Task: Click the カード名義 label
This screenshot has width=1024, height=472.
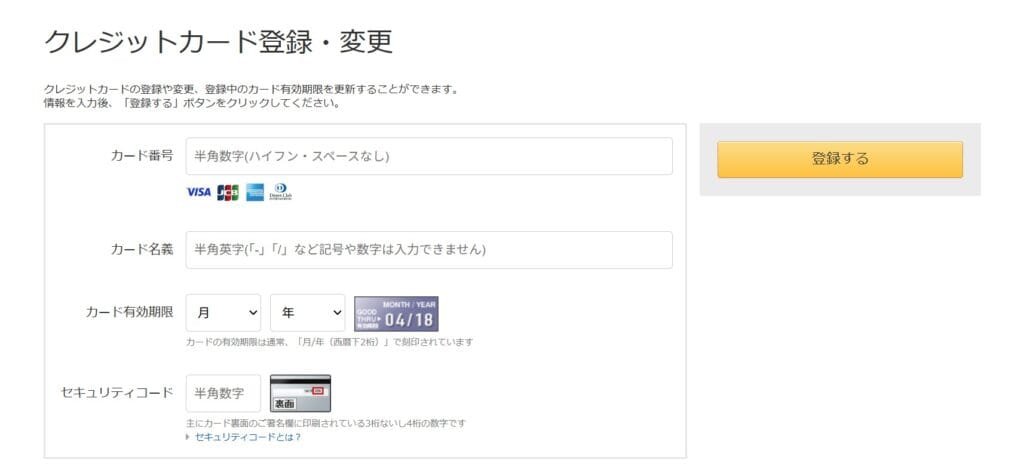Action: click(x=142, y=249)
